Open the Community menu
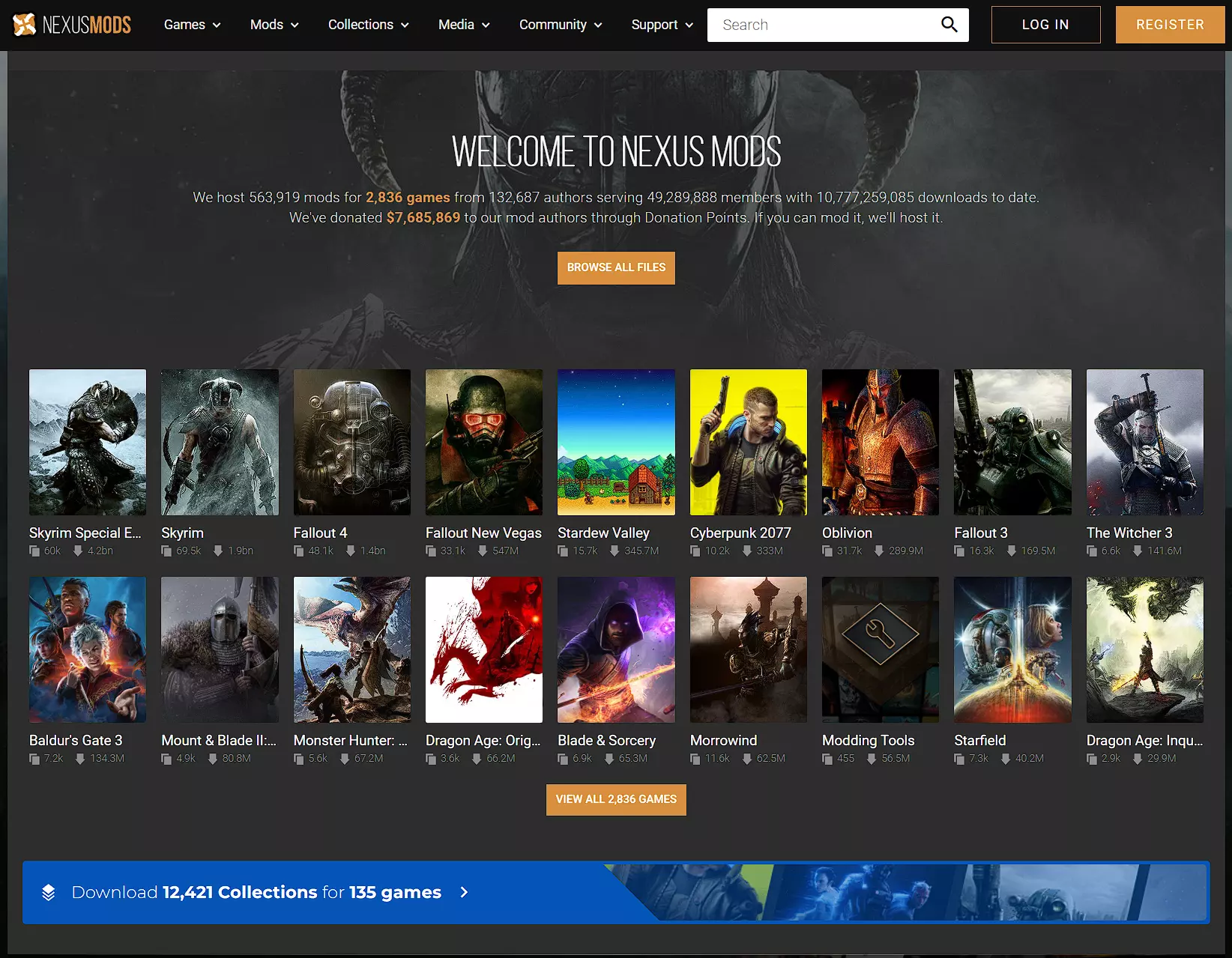The image size is (1232, 958). point(561,25)
